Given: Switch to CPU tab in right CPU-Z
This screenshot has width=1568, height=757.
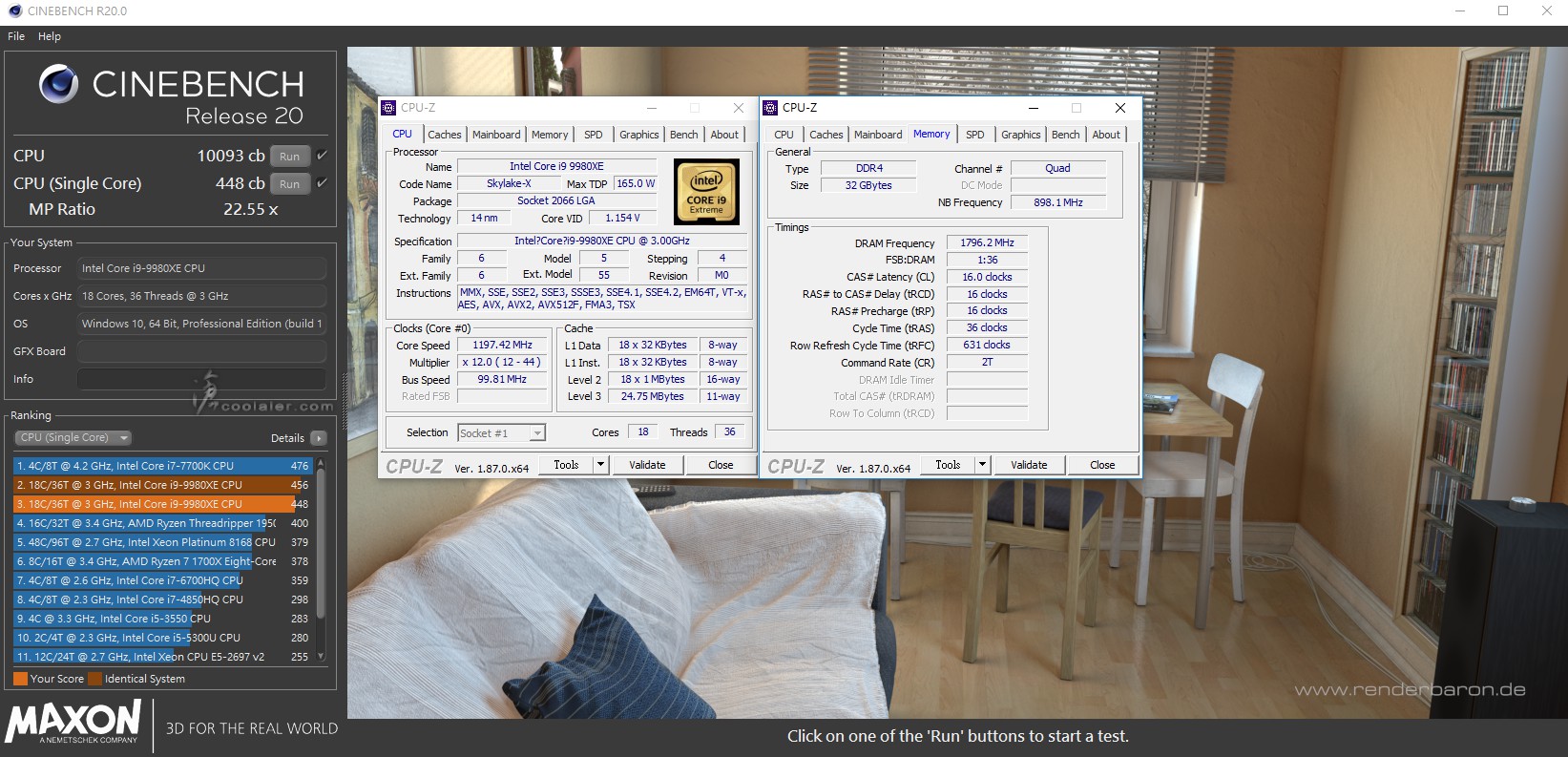Looking at the screenshot, I should pos(784,135).
